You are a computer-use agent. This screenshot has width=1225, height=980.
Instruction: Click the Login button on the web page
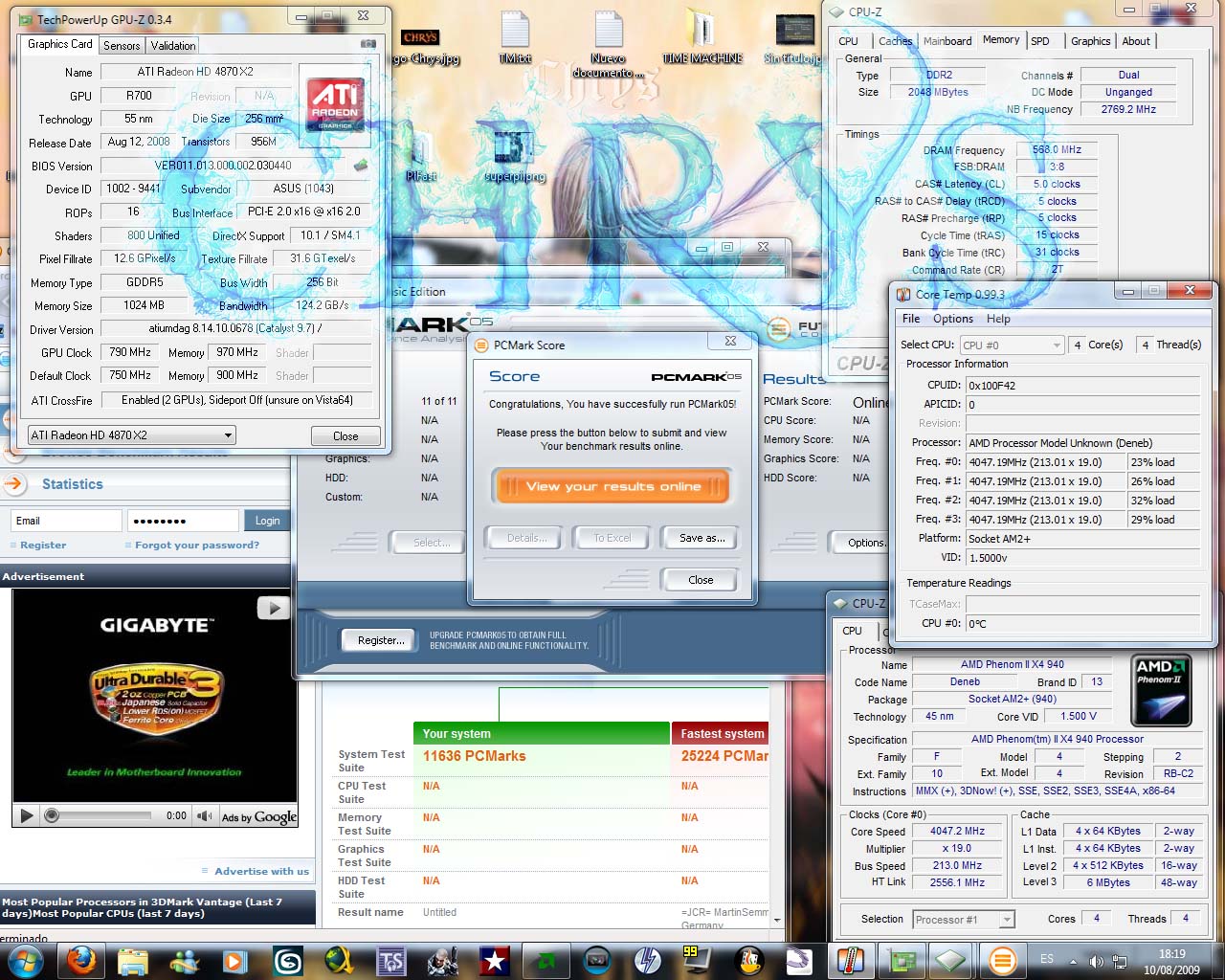pyautogui.click(x=267, y=521)
